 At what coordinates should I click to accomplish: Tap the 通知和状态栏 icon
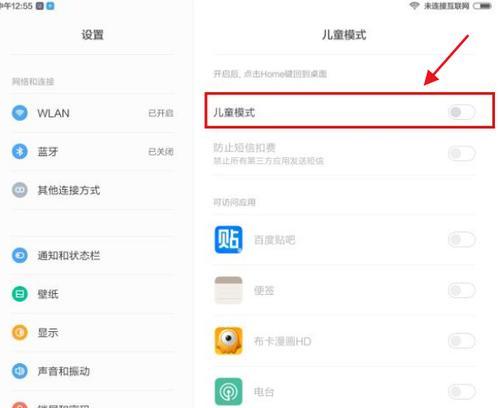[x=20, y=255]
